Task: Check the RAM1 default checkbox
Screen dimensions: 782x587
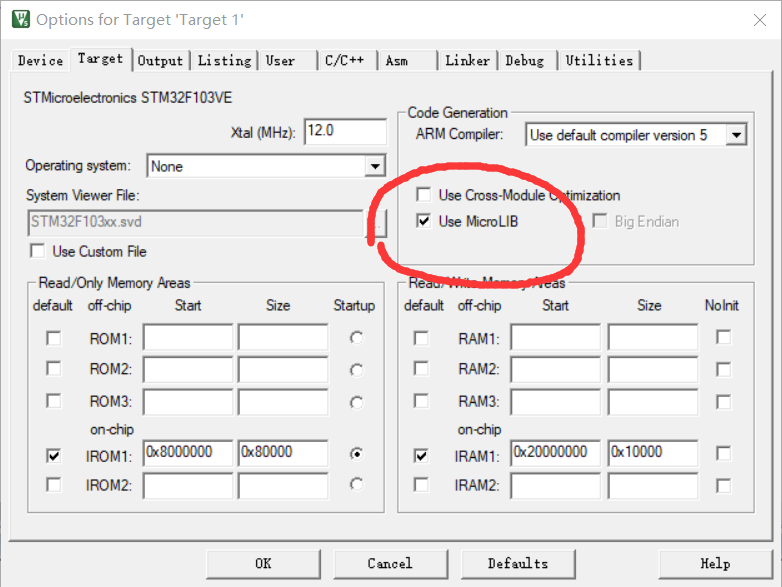Action: (421, 338)
